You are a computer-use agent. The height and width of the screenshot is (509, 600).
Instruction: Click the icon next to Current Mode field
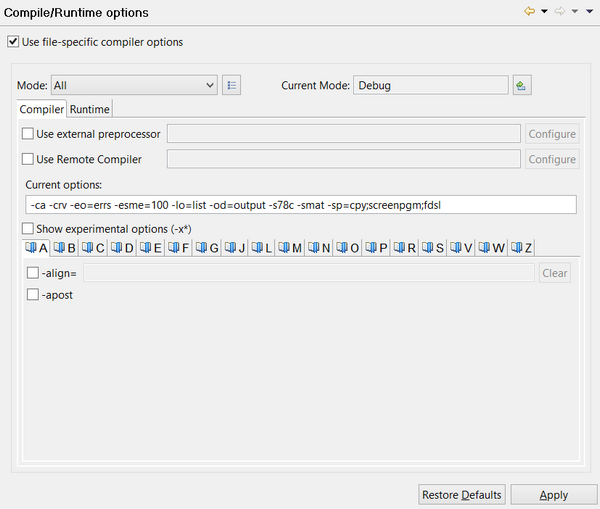[x=521, y=86]
